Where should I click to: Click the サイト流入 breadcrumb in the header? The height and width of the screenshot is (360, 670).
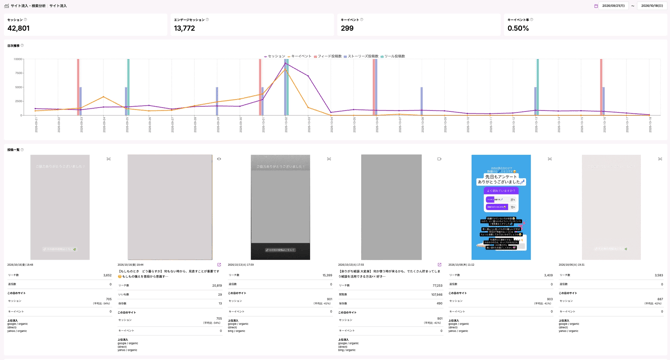pyautogui.click(x=58, y=6)
